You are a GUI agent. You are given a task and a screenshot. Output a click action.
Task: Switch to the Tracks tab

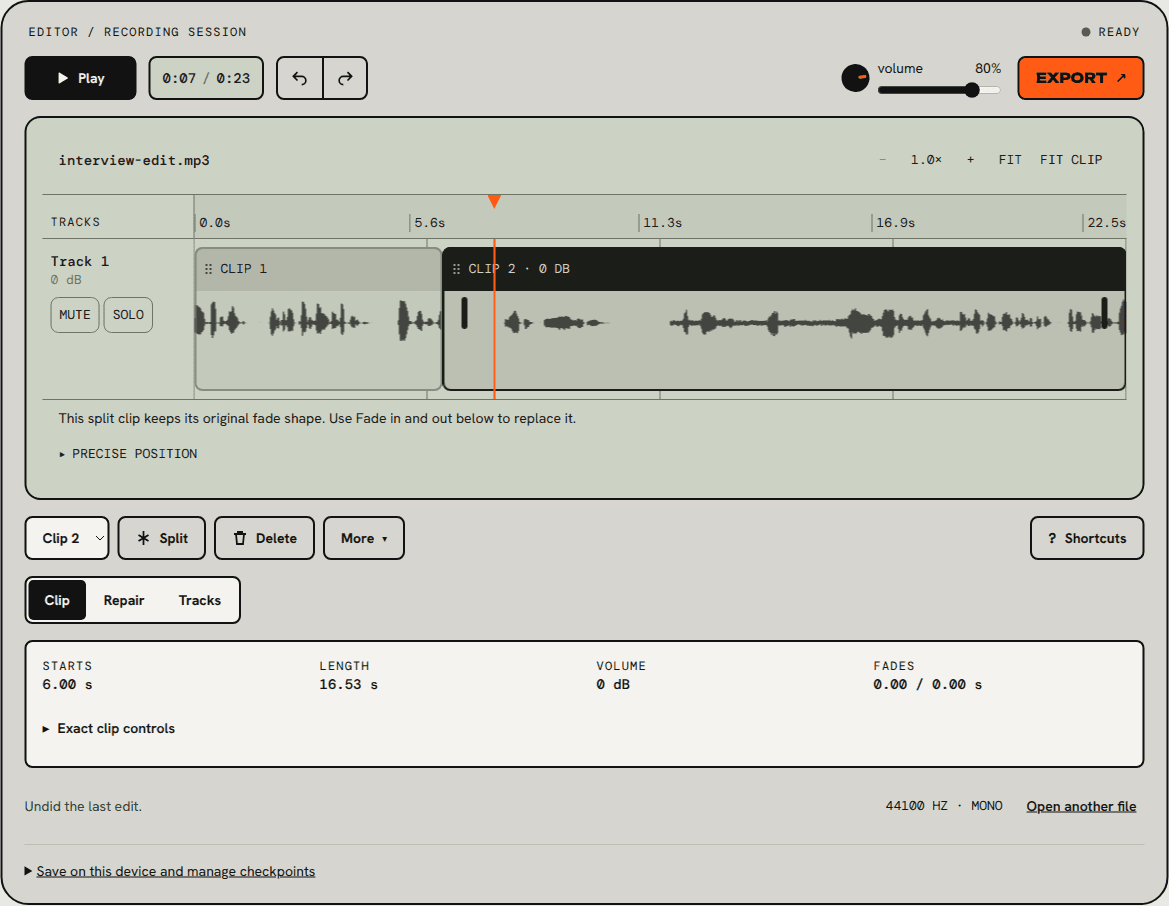pyautogui.click(x=200, y=600)
